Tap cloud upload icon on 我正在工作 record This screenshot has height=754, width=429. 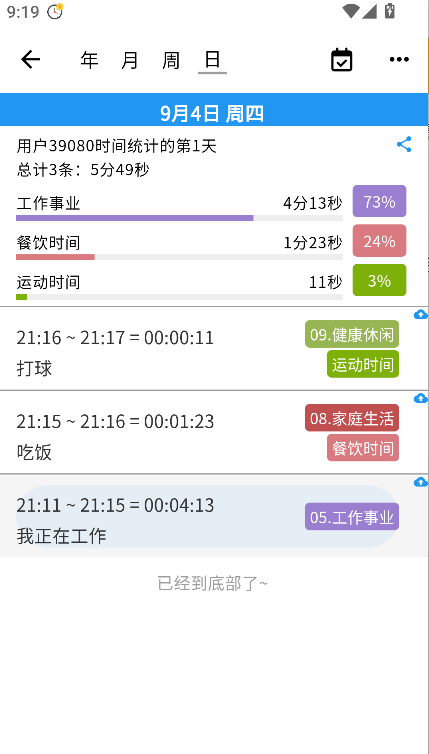420,482
